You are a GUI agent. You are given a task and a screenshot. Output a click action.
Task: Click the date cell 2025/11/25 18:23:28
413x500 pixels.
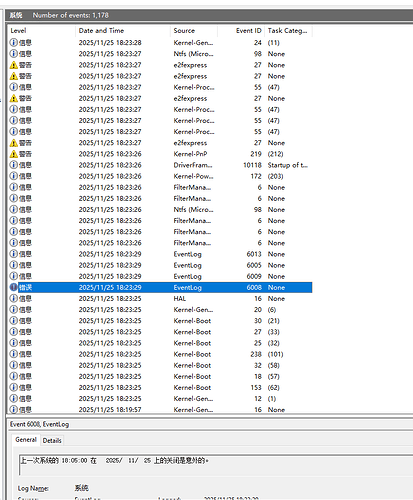click(110, 43)
